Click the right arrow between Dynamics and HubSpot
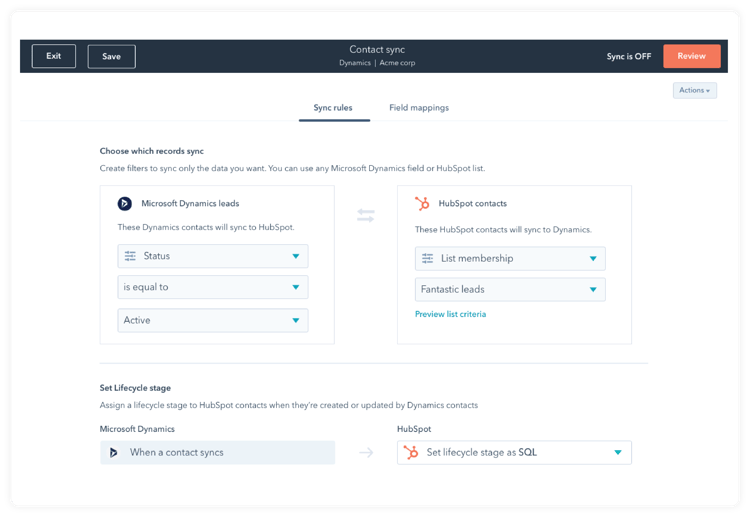The height and width of the screenshot is (517, 750). click(366, 453)
